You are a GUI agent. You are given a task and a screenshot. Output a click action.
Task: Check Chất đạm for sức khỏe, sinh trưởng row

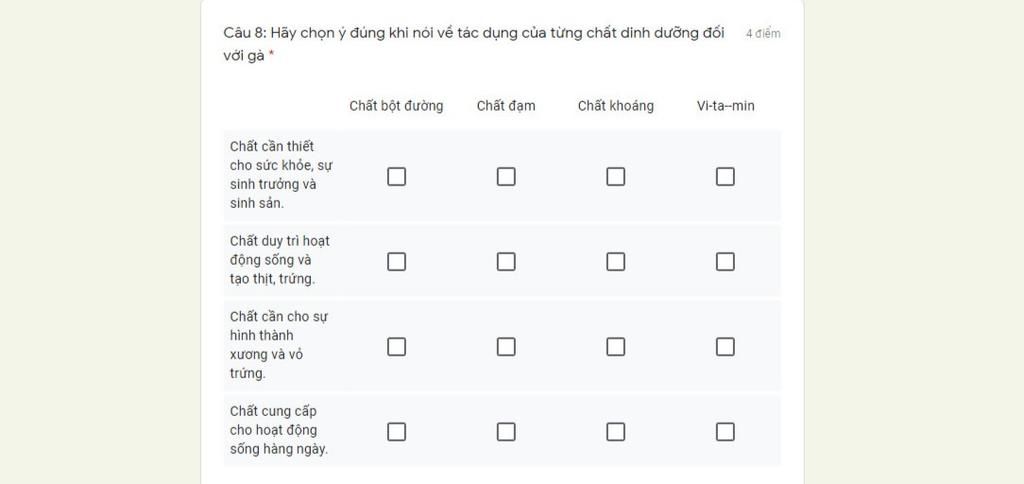pyautogui.click(x=506, y=176)
